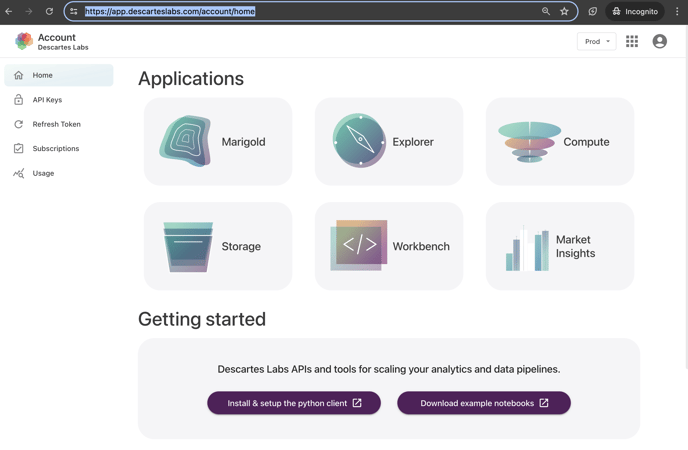This screenshot has width=688, height=450.
Task: Click the Refresh Token circular arrow icon
Action: pos(18,124)
